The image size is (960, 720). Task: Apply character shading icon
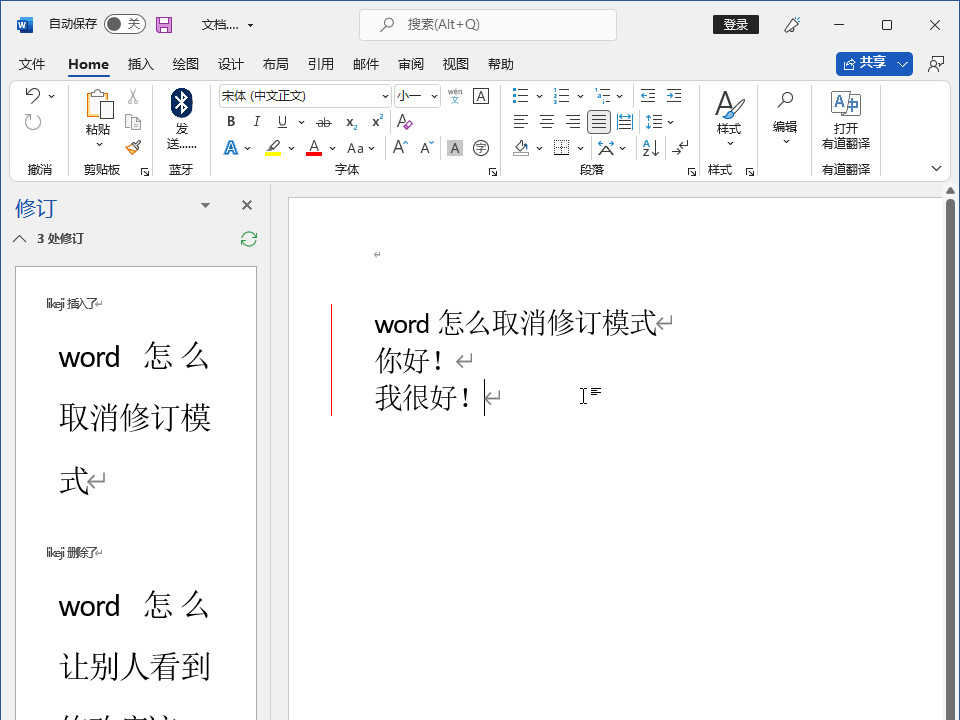(455, 148)
